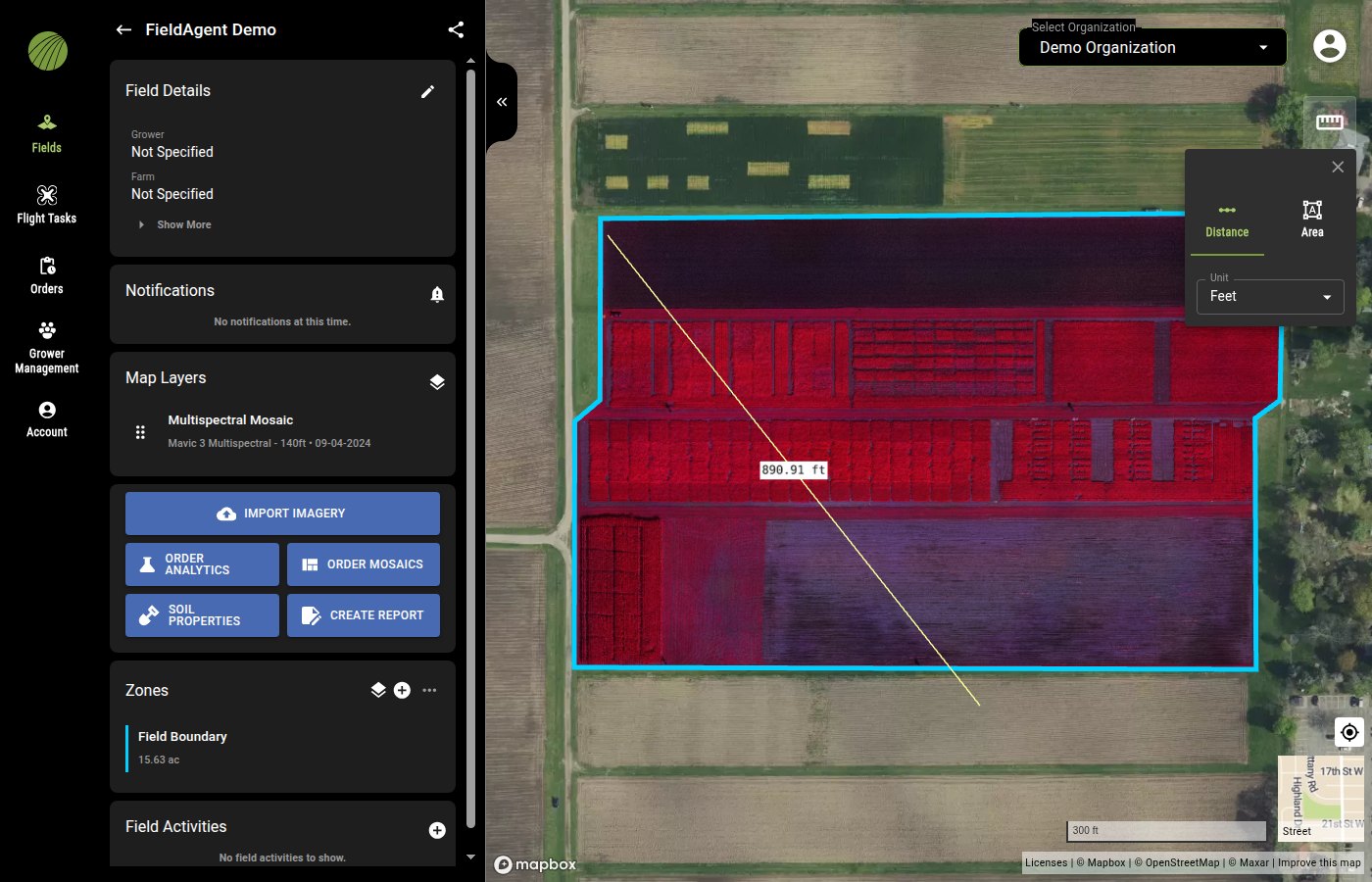
Task: Edit field details with the pencil icon
Action: coord(427,91)
